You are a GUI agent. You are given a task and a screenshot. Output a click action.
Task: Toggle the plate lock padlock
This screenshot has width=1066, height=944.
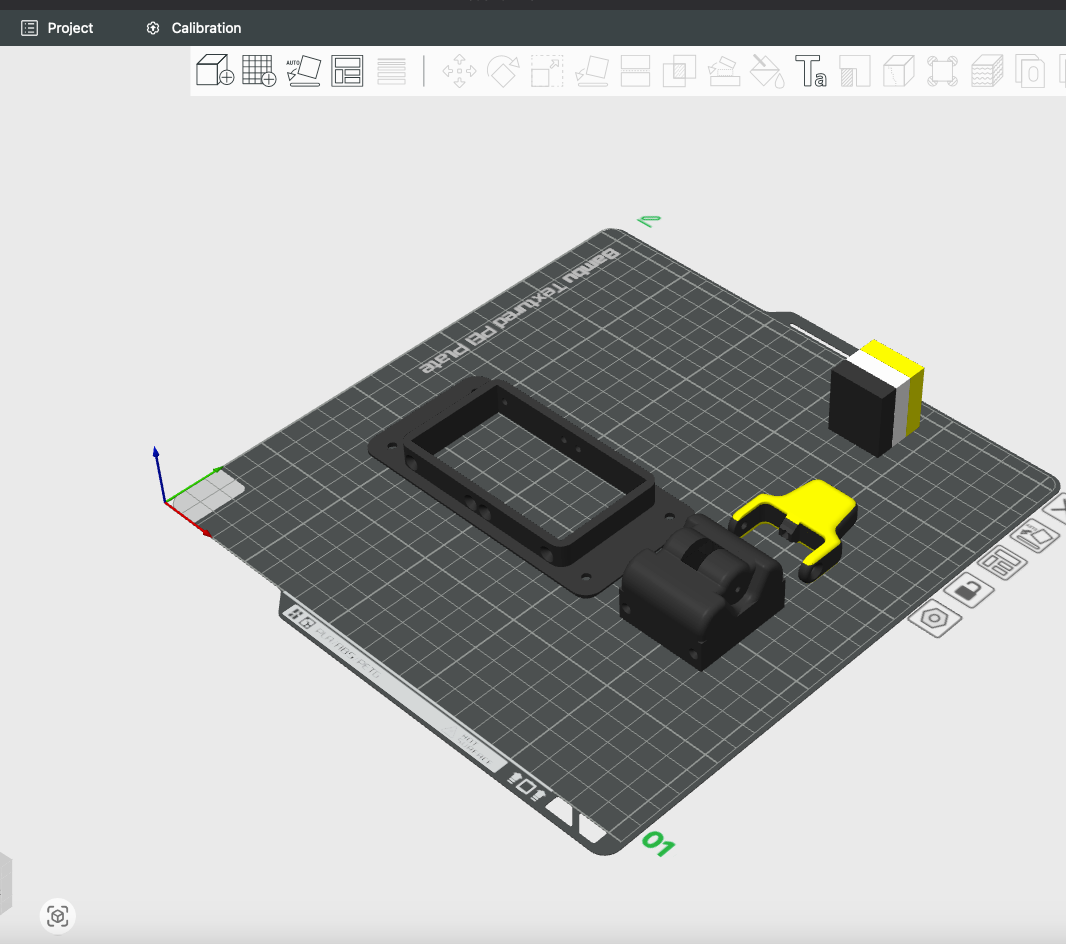pyautogui.click(x=969, y=591)
